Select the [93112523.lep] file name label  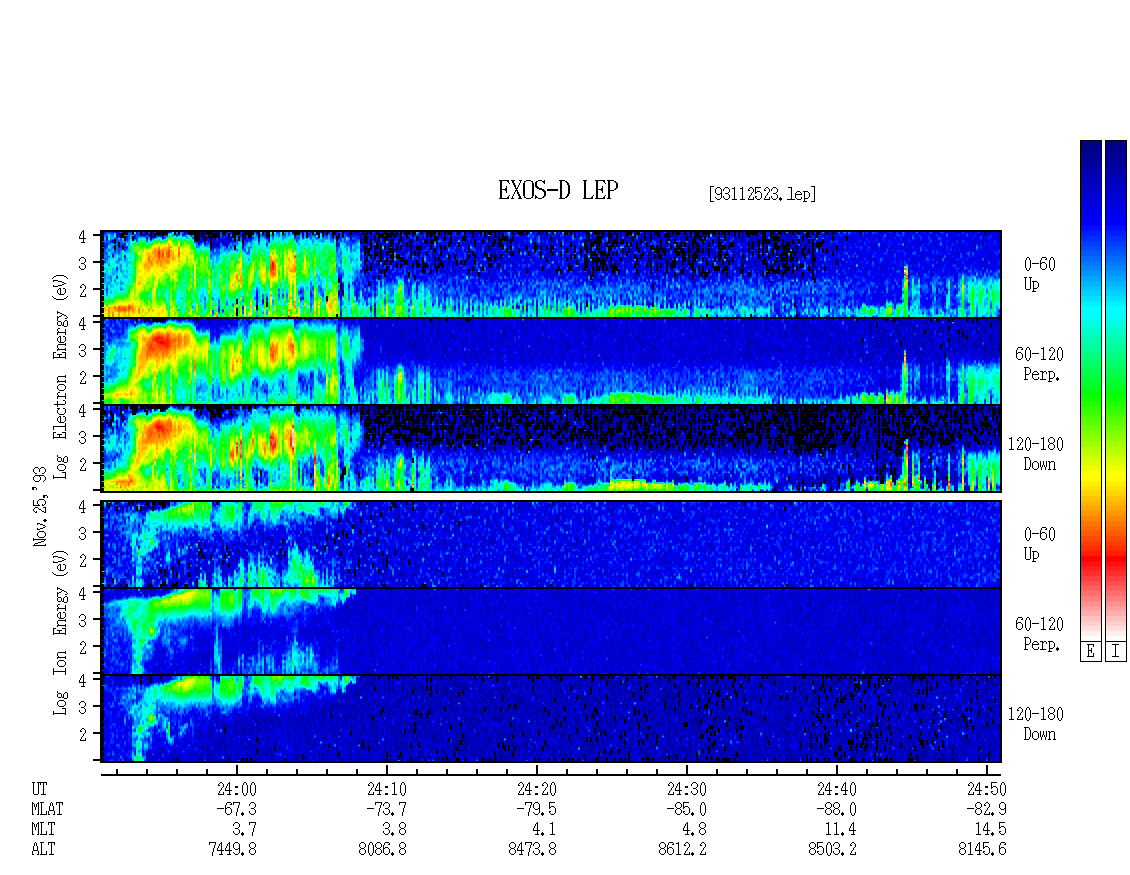[762, 193]
